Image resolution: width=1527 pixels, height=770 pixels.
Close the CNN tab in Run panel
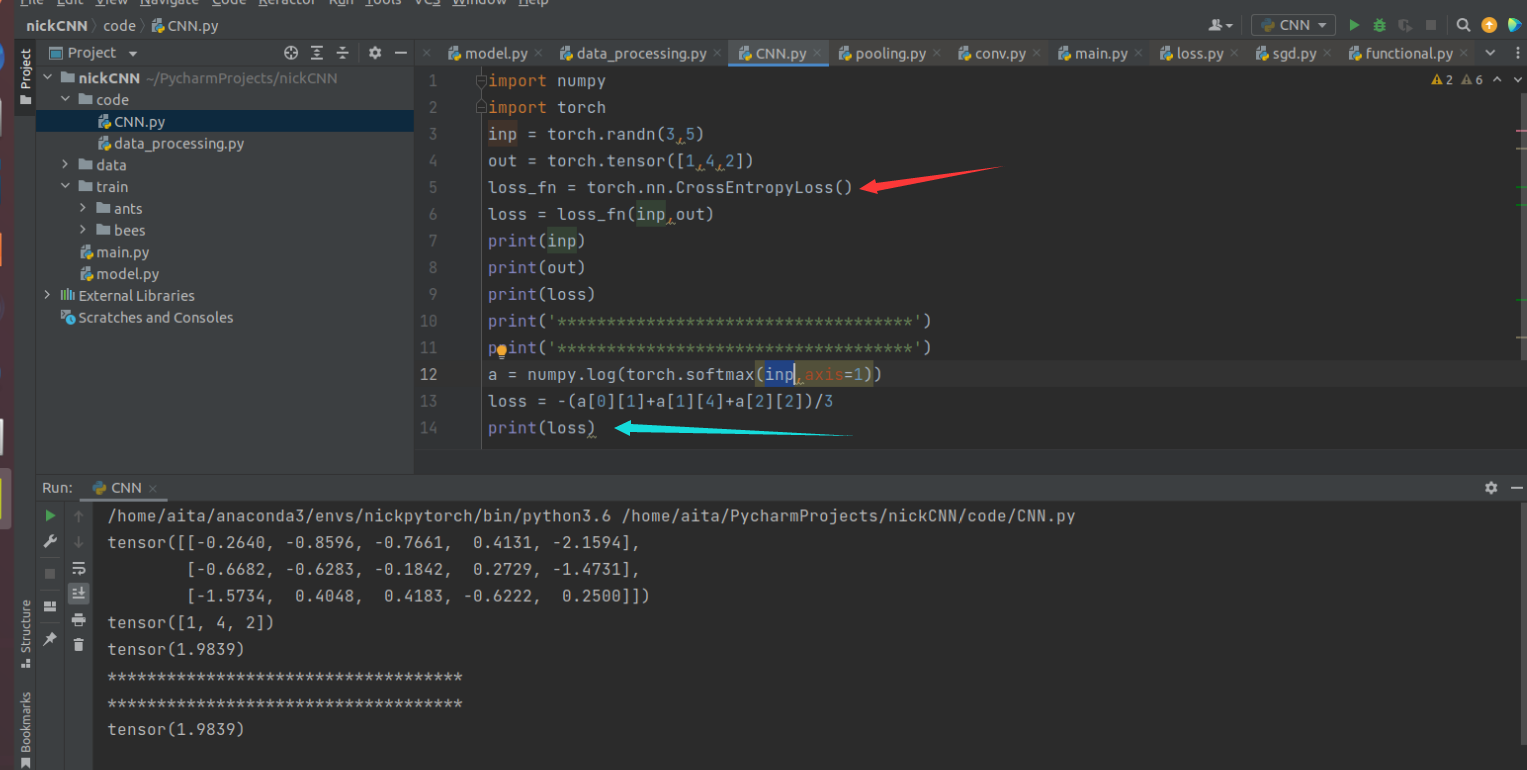154,489
